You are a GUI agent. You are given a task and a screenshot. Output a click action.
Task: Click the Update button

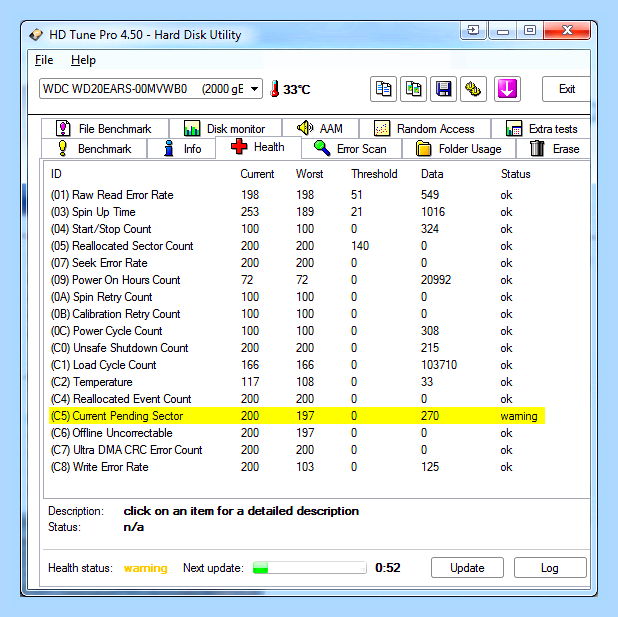tap(467, 568)
